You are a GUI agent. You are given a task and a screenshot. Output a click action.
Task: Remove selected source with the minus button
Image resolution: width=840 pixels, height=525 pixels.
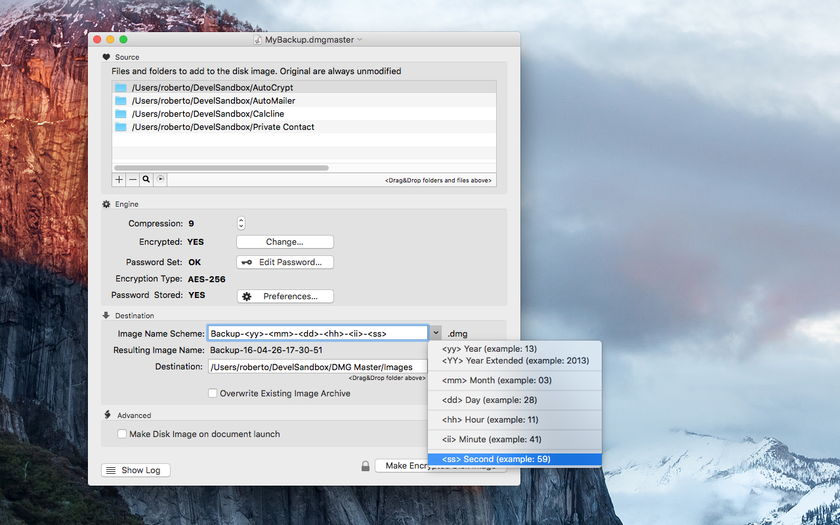tap(133, 179)
